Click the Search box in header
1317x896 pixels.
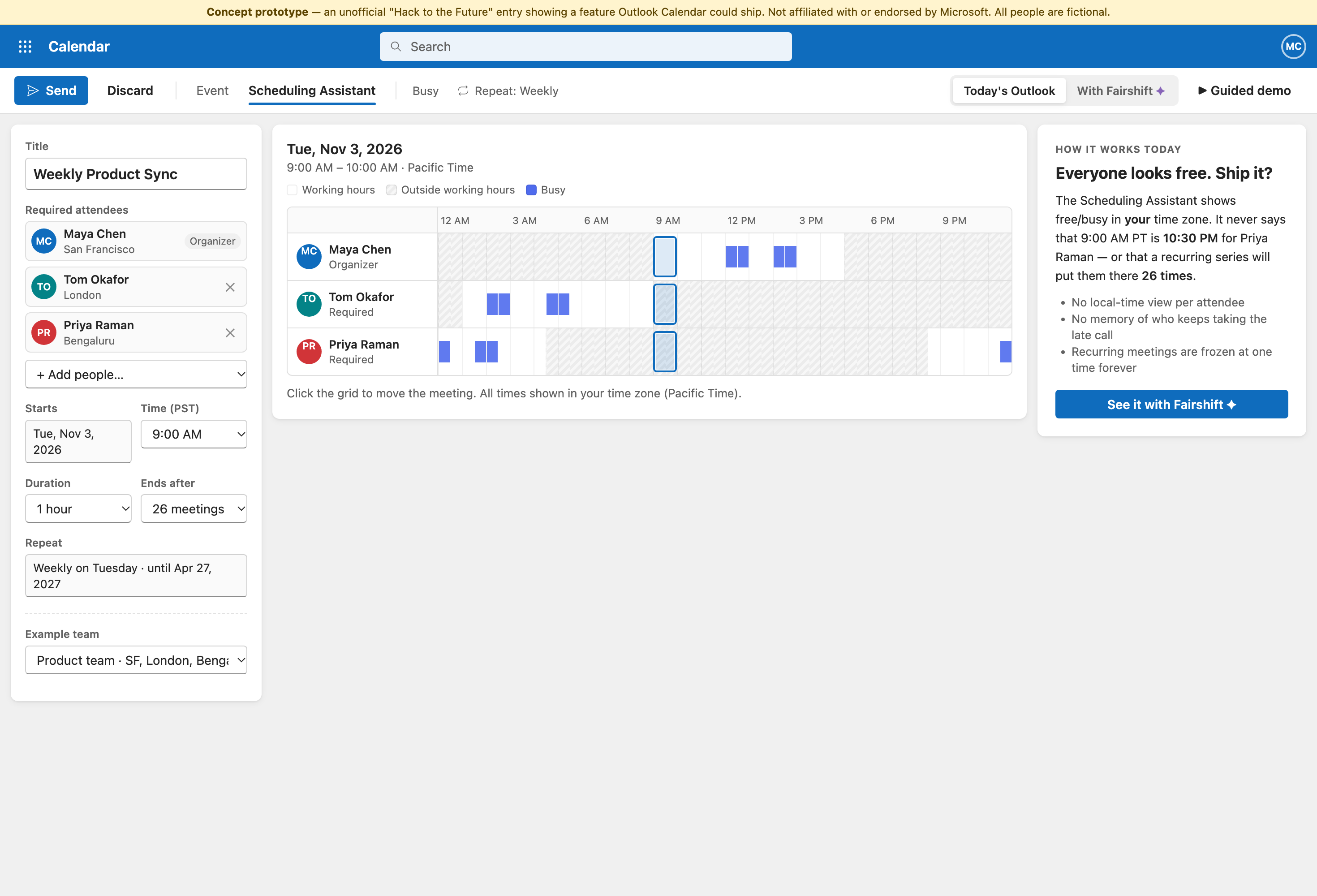click(585, 47)
